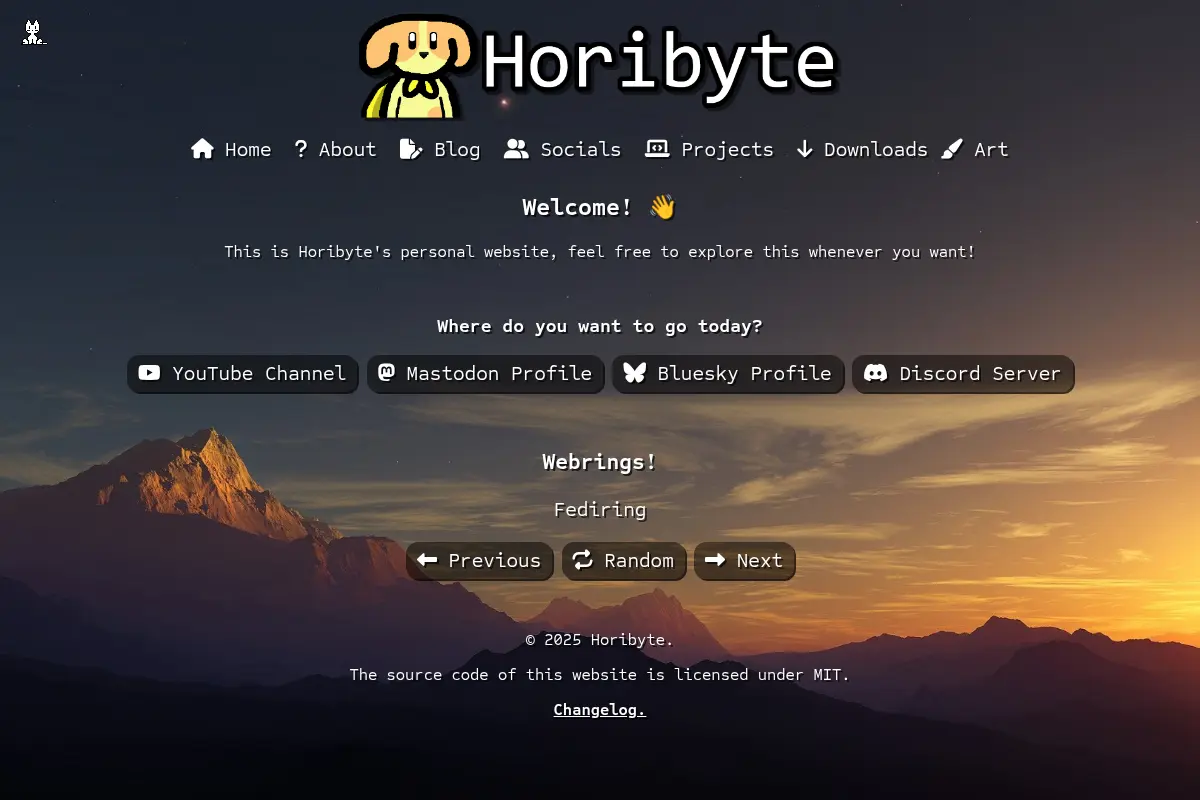Click the right arrow icon on Next

715,560
